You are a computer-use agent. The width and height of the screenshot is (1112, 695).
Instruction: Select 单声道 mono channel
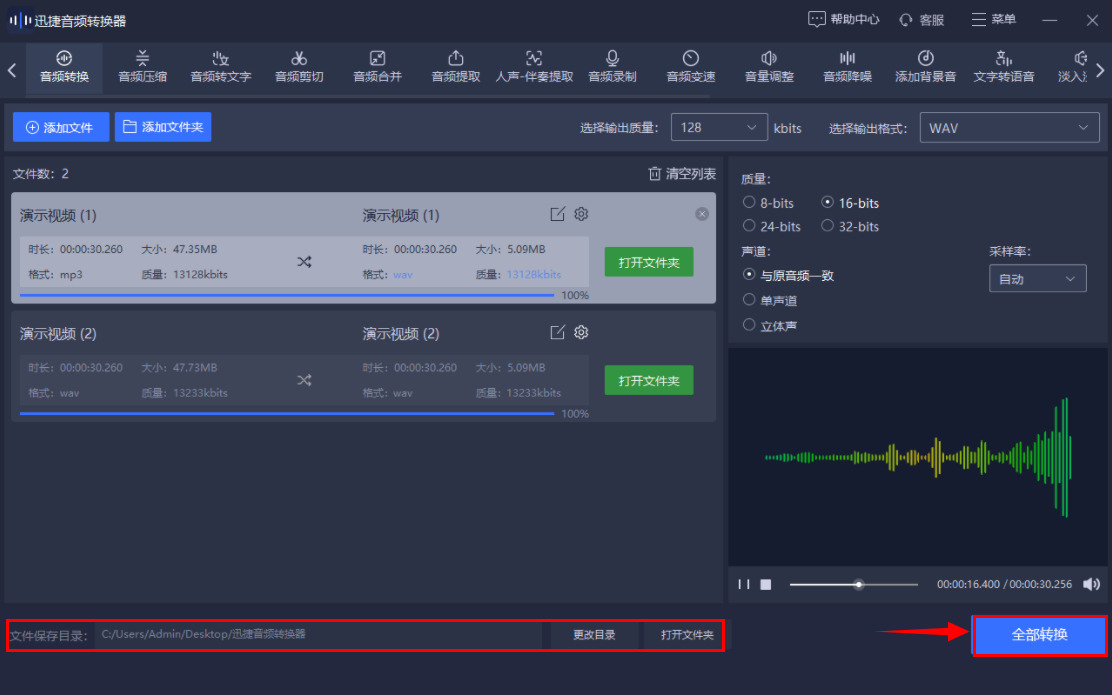[x=769, y=301]
